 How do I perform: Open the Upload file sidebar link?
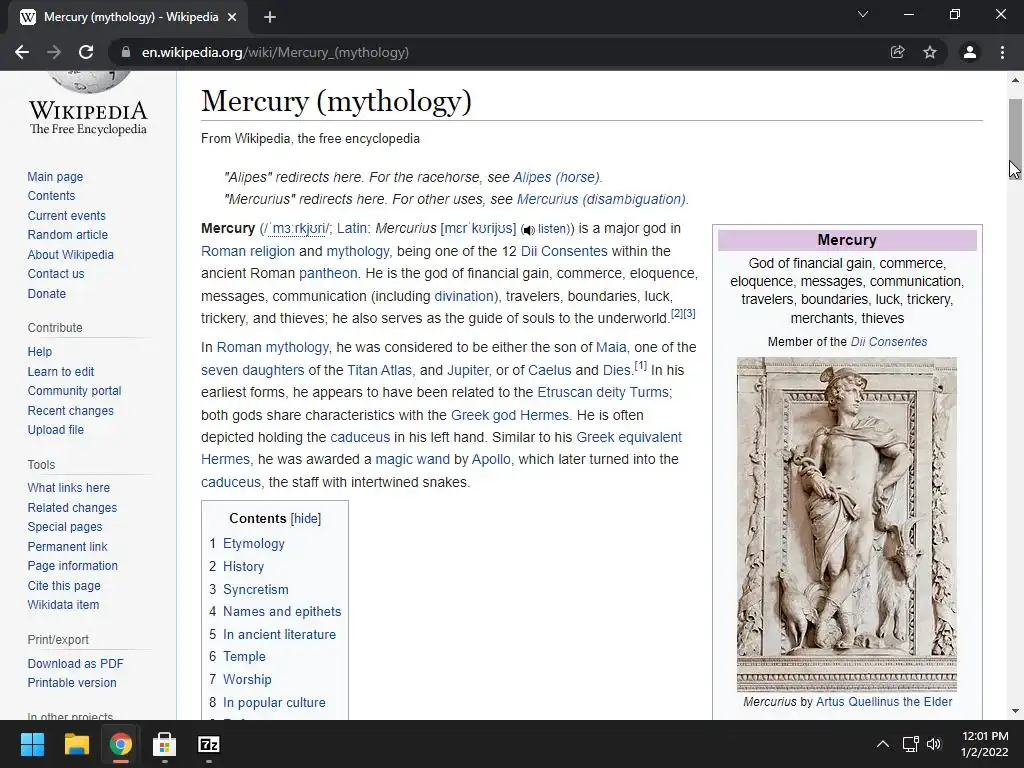tap(56, 430)
